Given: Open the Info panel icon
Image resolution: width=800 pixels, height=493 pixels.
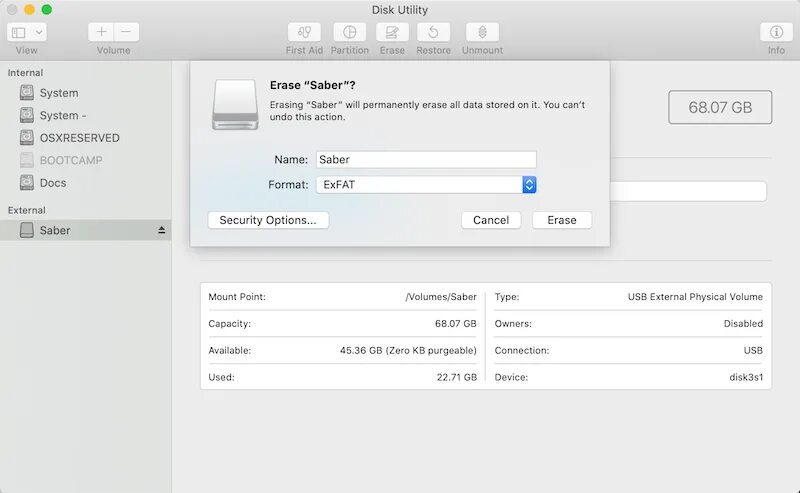Looking at the screenshot, I should pos(776,32).
